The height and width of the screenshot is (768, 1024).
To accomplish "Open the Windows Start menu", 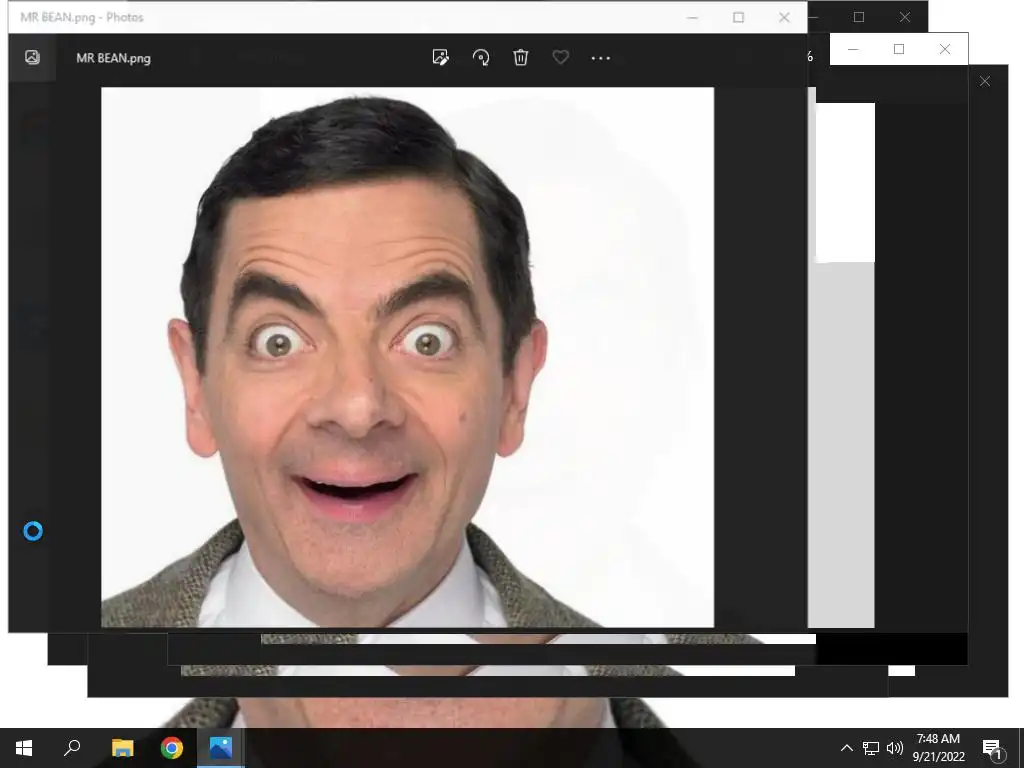I will pos(24,748).
